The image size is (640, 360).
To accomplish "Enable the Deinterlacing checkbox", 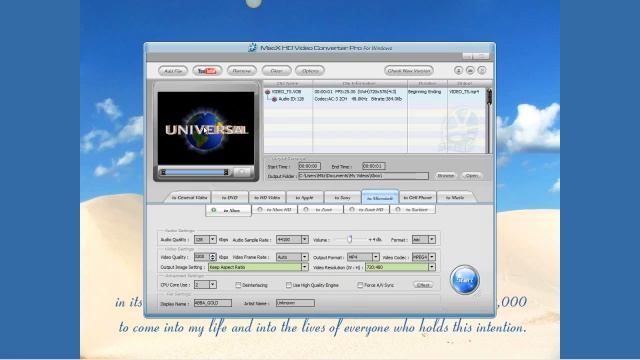I will pos(238,285).
